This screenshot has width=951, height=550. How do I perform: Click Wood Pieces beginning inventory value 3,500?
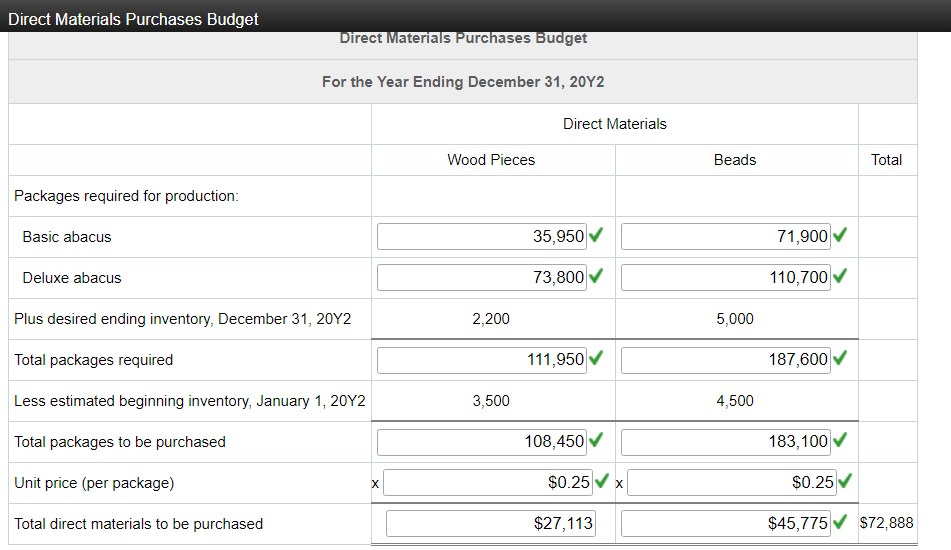click(491, 401)
